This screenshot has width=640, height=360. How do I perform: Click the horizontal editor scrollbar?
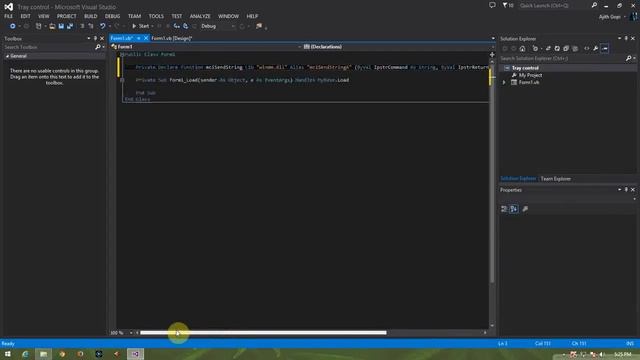[263, 333]
